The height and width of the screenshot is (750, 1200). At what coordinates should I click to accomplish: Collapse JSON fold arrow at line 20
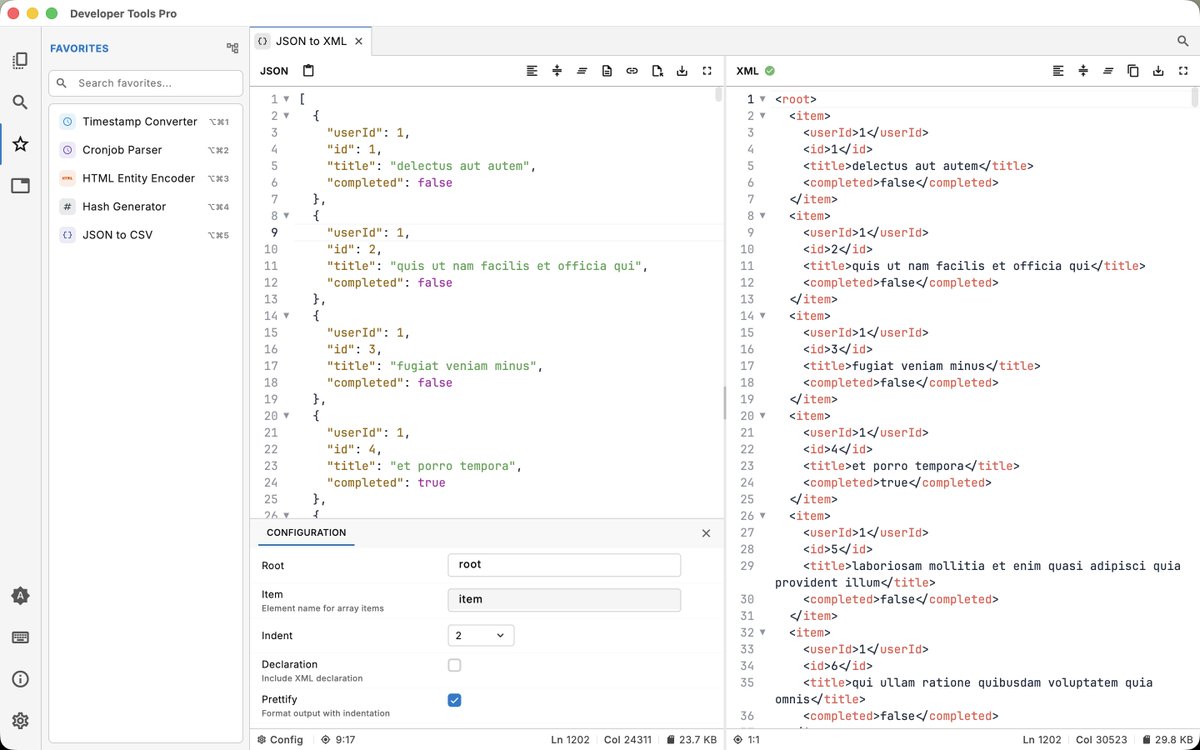(286, 416)
